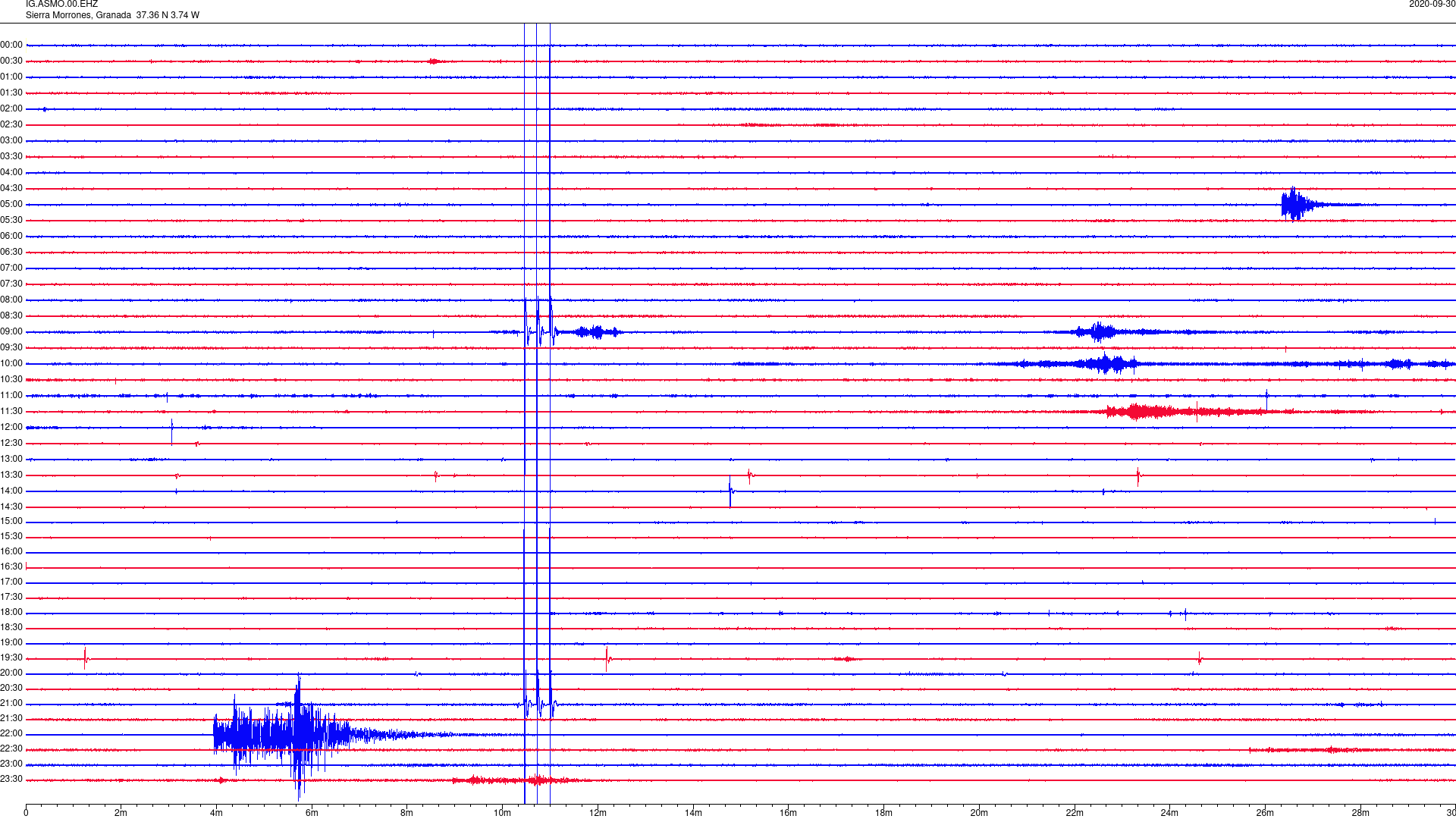Click the red spike near 1m on 19:30 trace

click(x=86, y=657)
